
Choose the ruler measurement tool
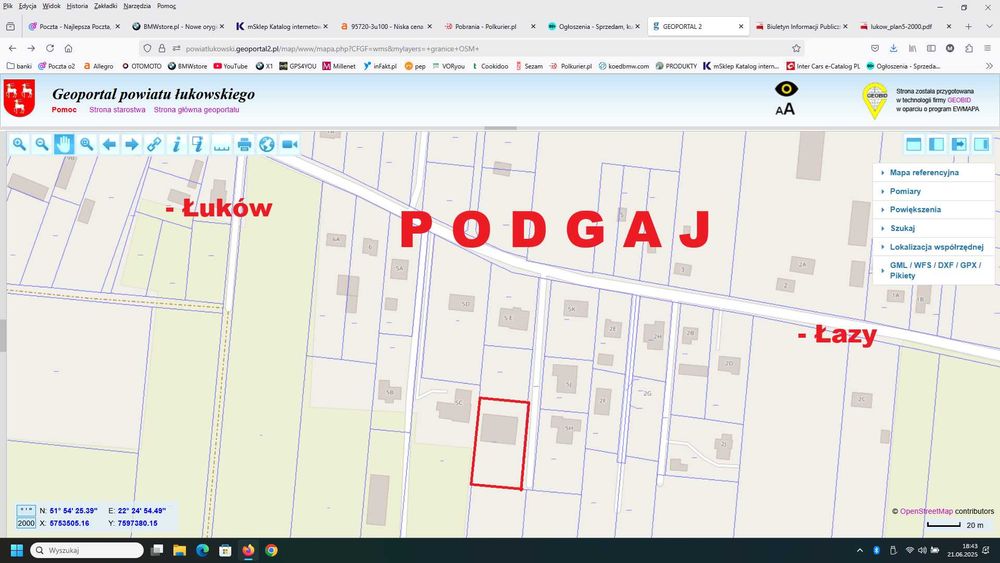pyautogui.click(x=221, y=145)
